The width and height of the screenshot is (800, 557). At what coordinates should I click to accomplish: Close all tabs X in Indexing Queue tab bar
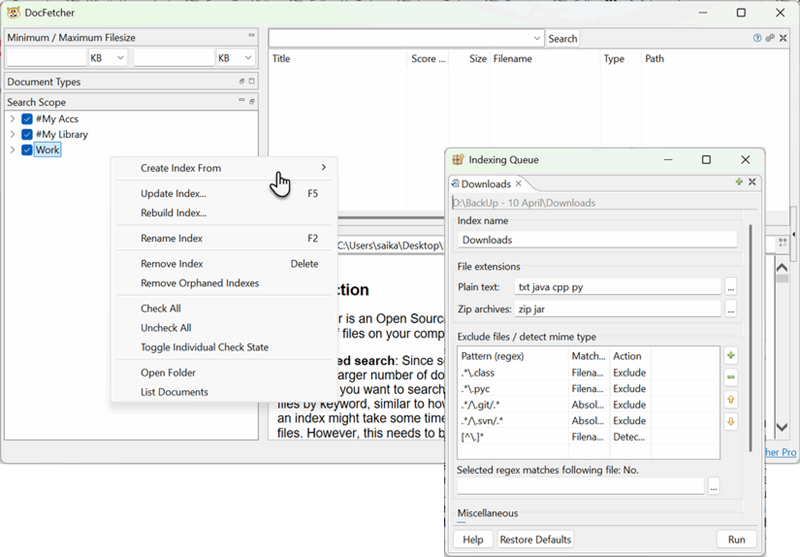[752, 182]
